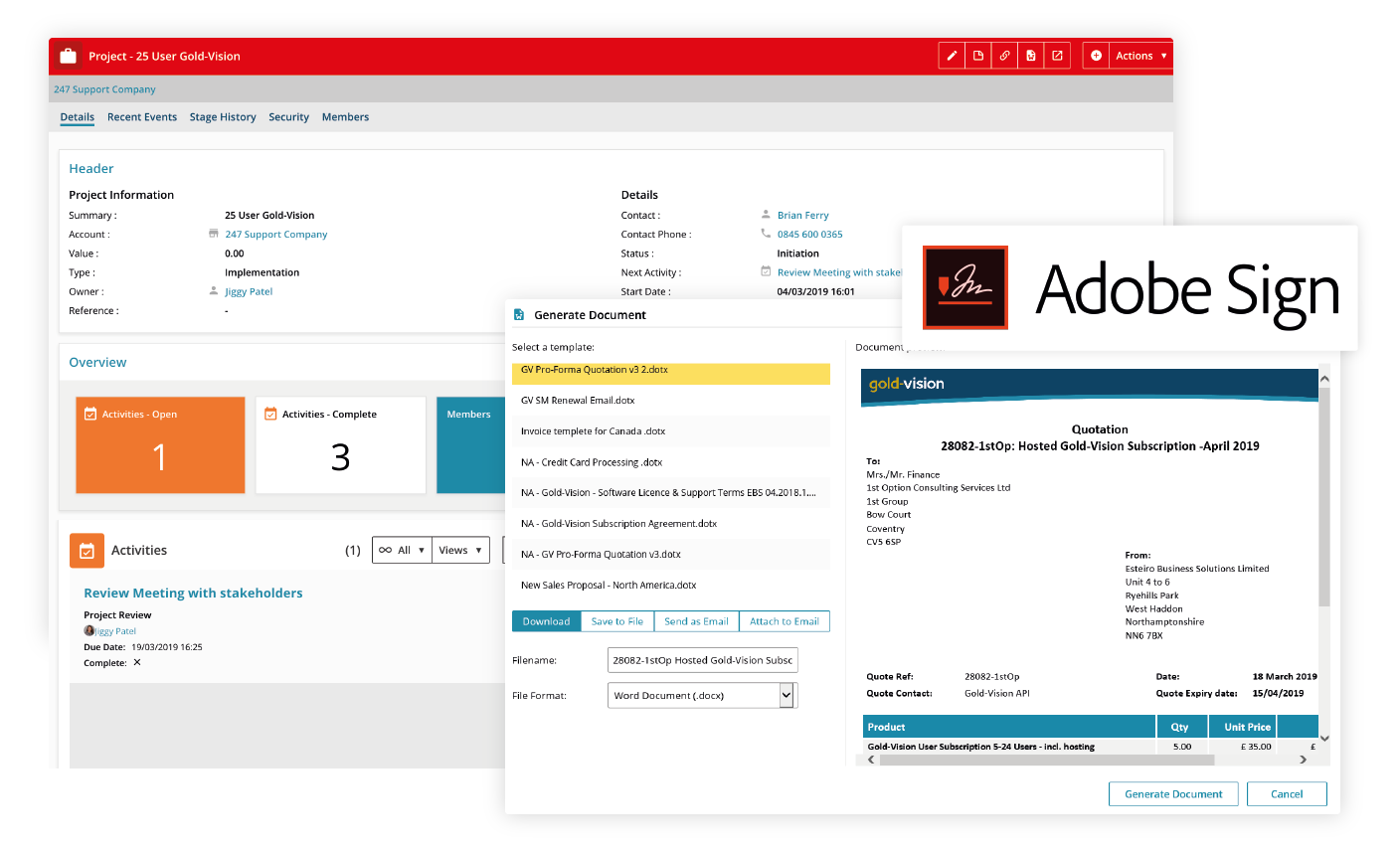Open the Jiggy Patel owner link
The width and height of the screenshot is (1400, 851).
click(x=249, y=291)
